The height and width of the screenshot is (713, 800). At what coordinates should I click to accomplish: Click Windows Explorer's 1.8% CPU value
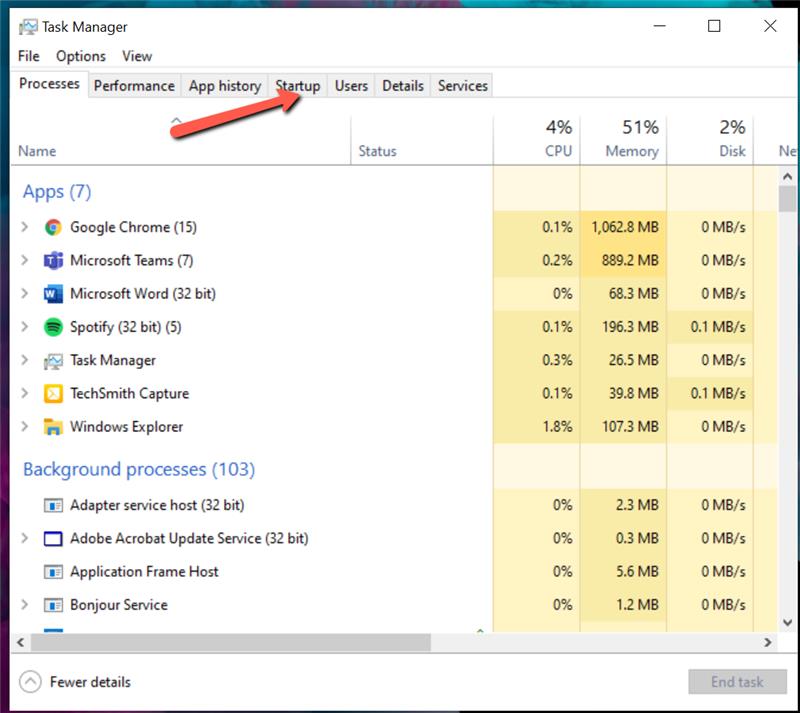pyautogui.click(x=557, y=426)
